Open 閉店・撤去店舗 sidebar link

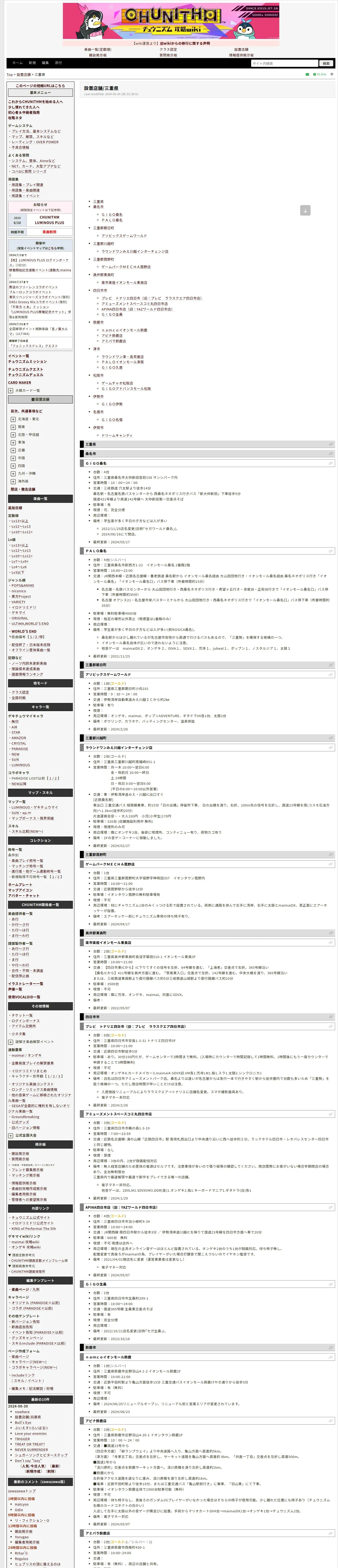point(23,489)
